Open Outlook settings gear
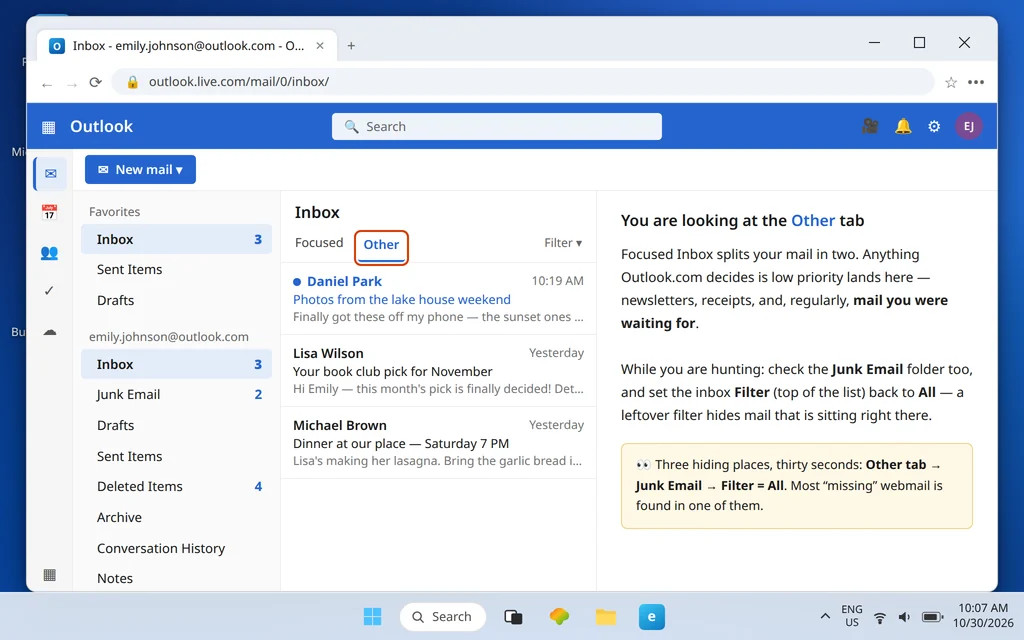Viewport: 1024px width, 640px height. coord(935,126)
